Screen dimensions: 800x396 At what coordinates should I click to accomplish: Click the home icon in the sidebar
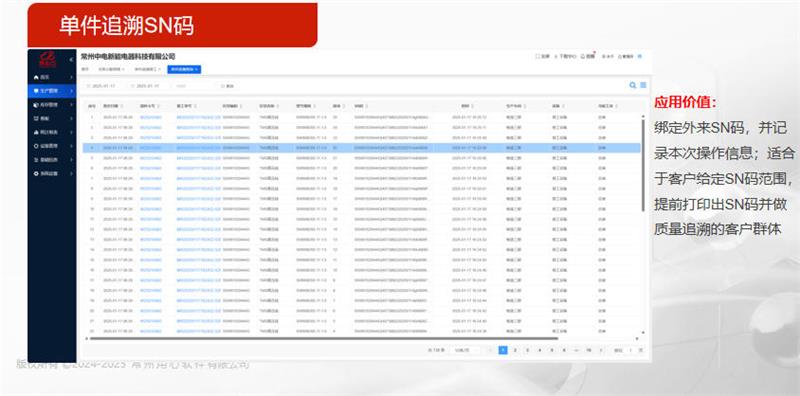pyautogui.click(x=36, y=77)
